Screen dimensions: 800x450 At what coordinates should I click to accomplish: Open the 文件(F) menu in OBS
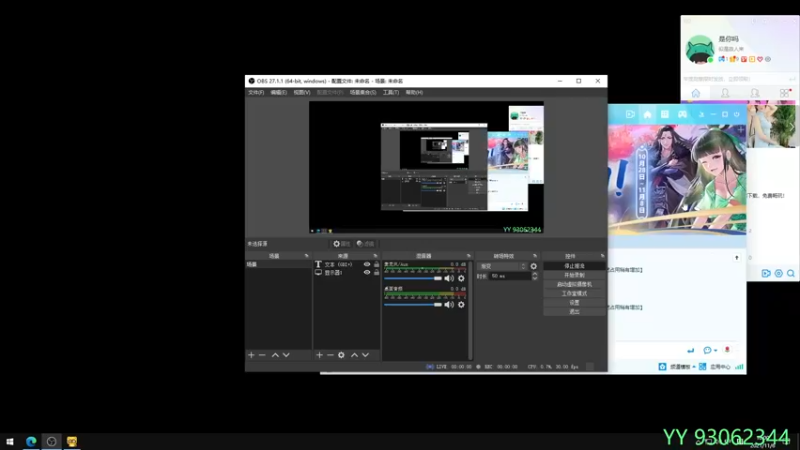tap(256, 92)
